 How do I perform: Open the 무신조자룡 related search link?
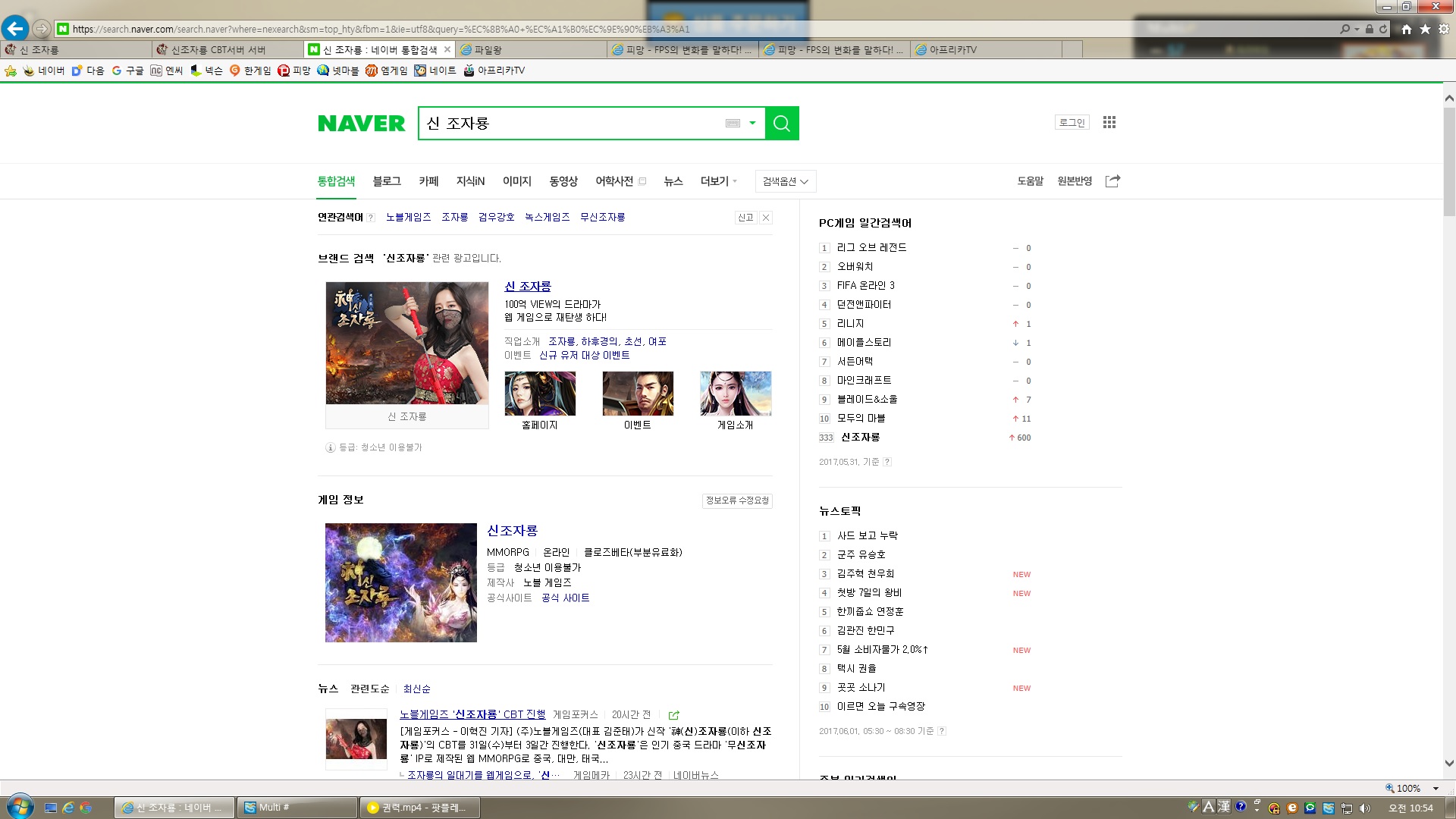pos(602,217)
